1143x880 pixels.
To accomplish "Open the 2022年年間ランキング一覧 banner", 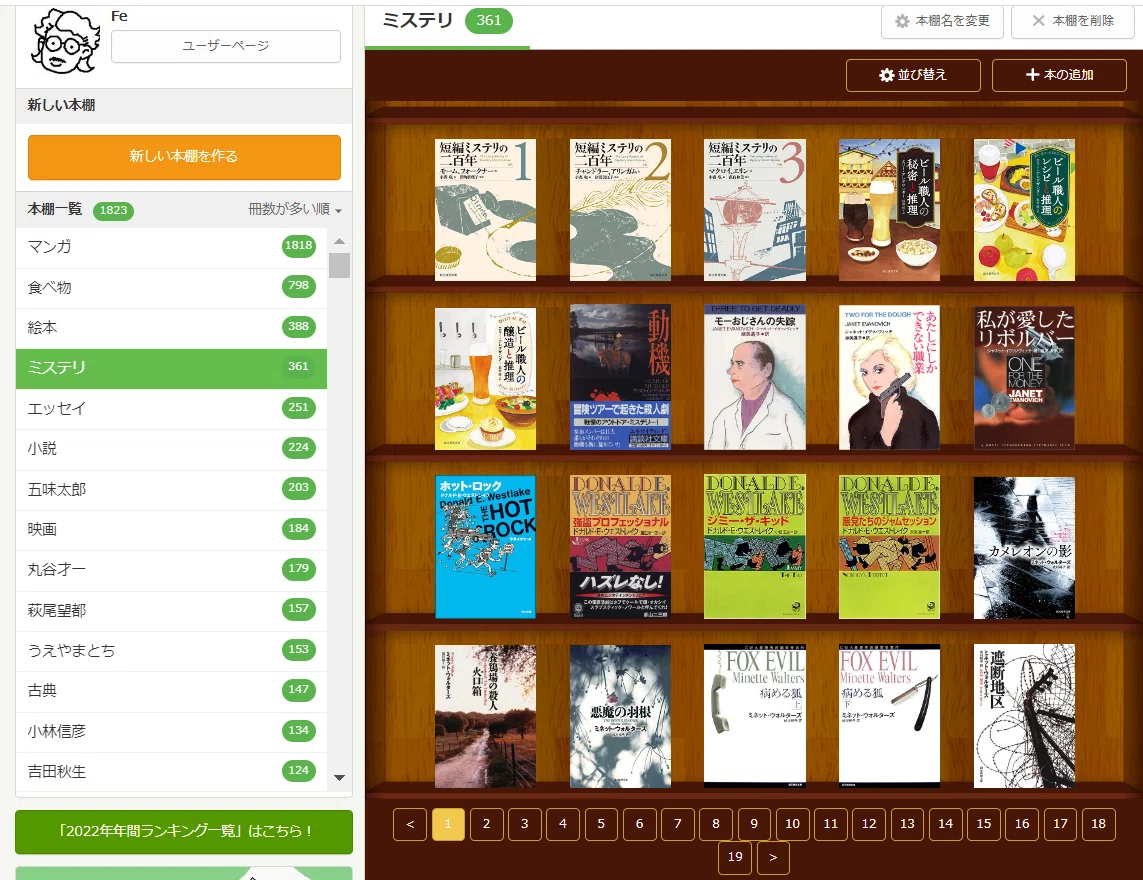I will (184, 831).
